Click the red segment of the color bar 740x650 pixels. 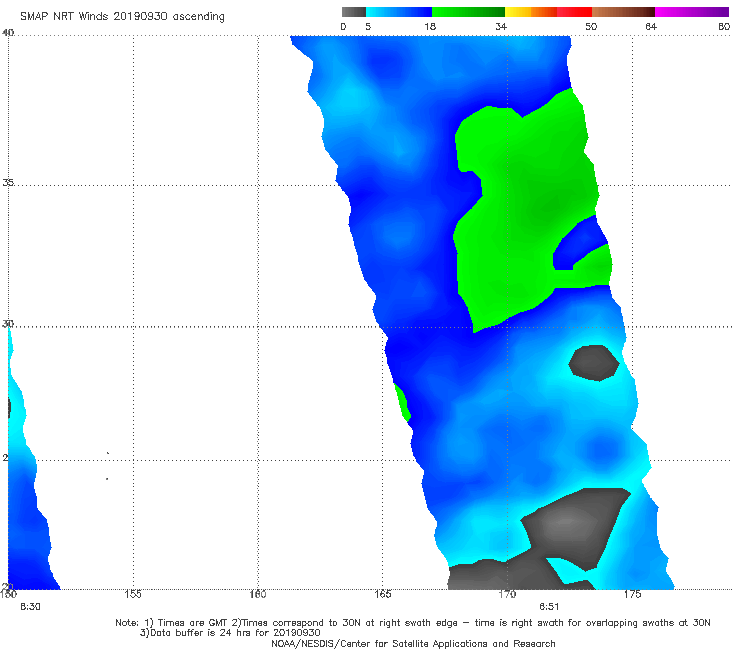pos(574,12)
